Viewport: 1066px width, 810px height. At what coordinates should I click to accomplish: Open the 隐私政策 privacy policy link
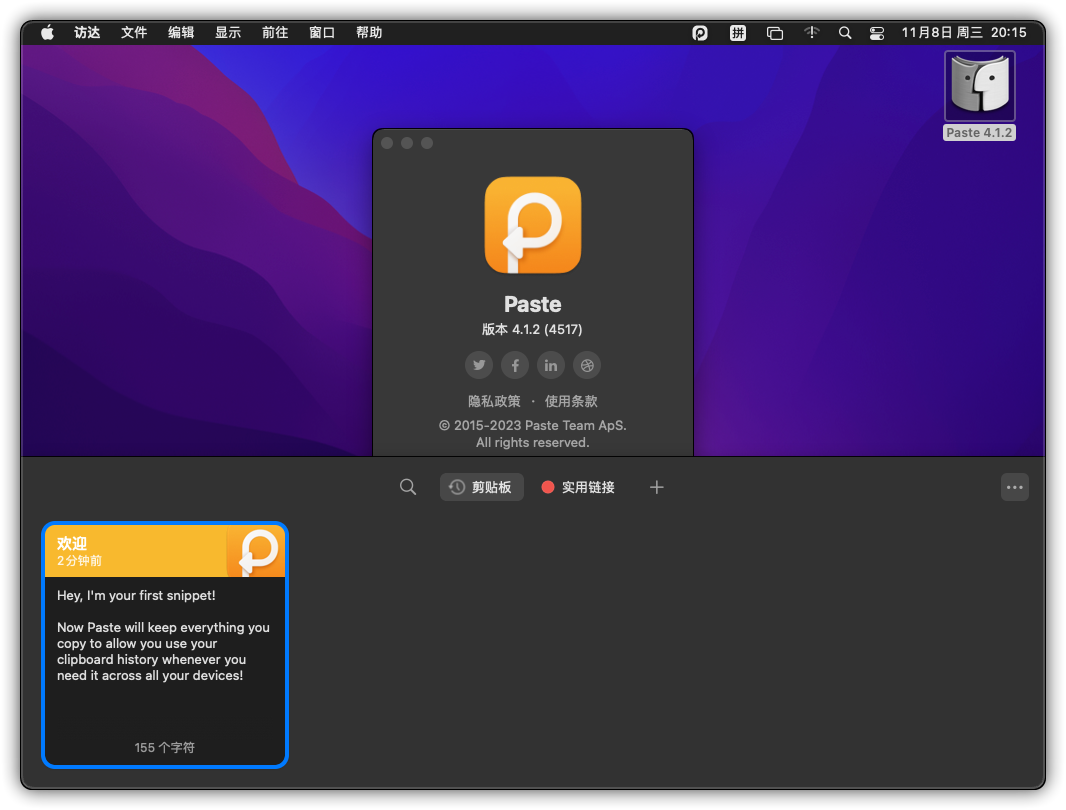click(494, 401)
